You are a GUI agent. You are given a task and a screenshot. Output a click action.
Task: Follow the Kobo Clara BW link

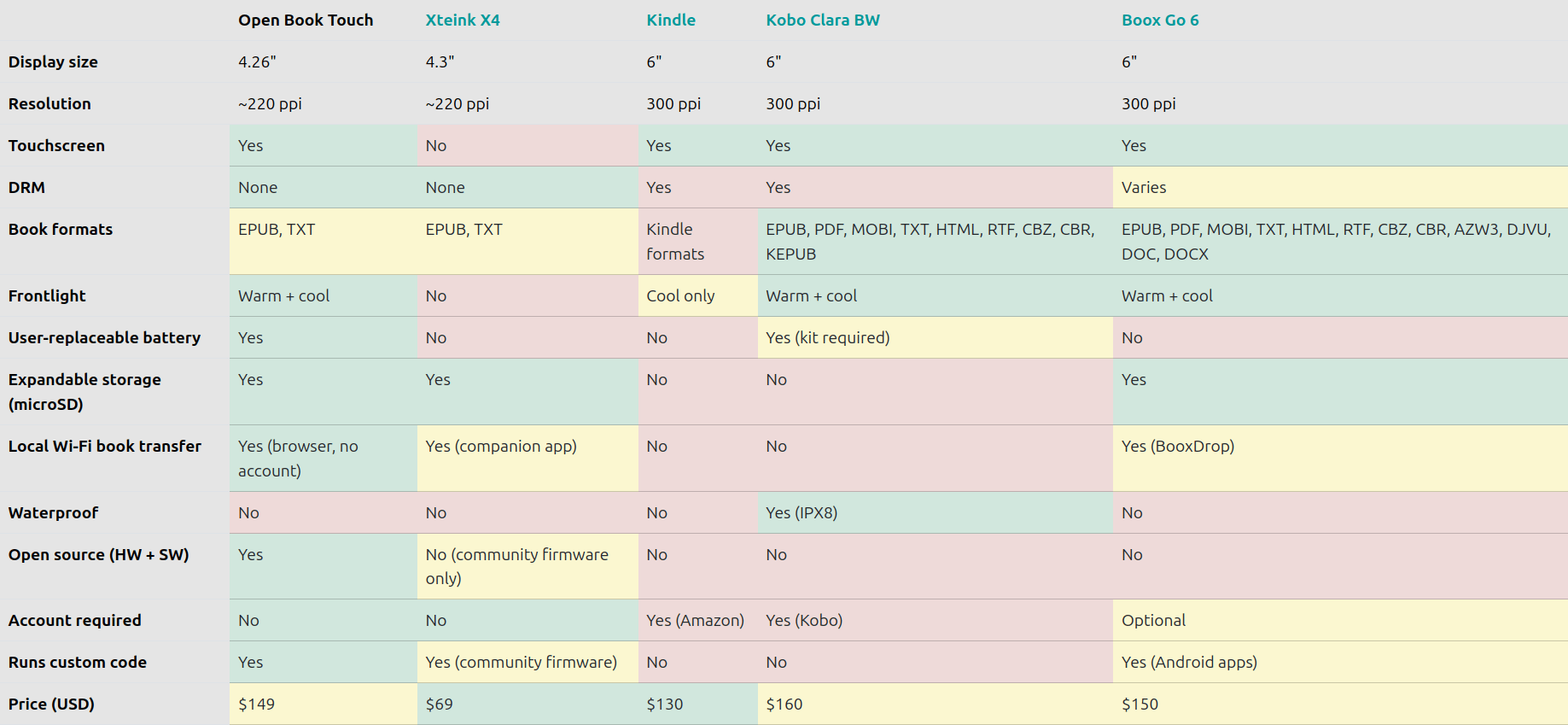click(x=823, y=20)
